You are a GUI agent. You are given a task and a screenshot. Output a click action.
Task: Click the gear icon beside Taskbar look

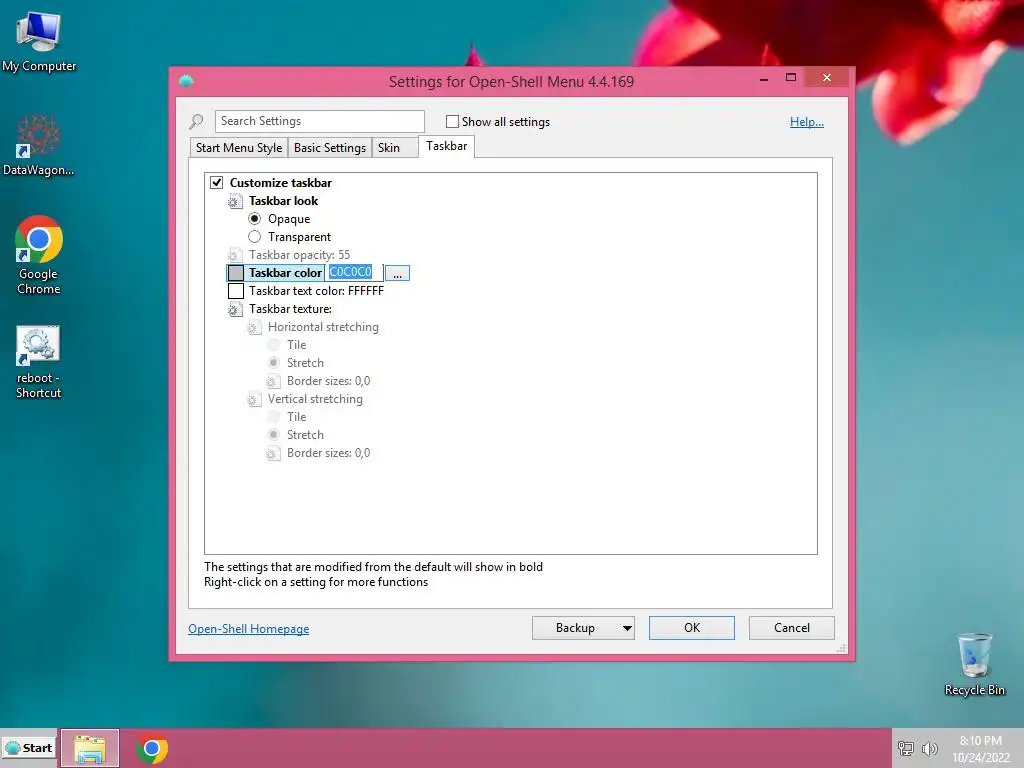pyautogui.click(x=234, y=201)
